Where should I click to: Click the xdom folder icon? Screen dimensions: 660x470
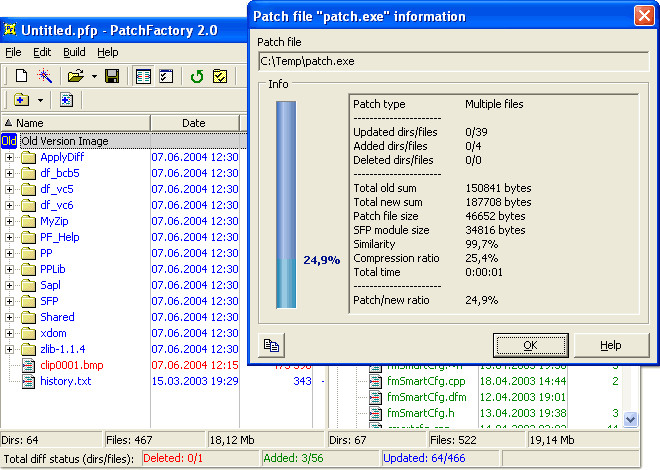[x=28, y=333]
